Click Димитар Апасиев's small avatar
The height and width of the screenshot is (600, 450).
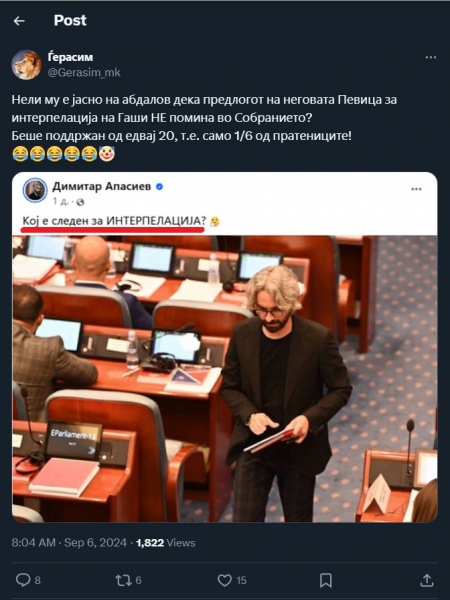click(35, 190)
